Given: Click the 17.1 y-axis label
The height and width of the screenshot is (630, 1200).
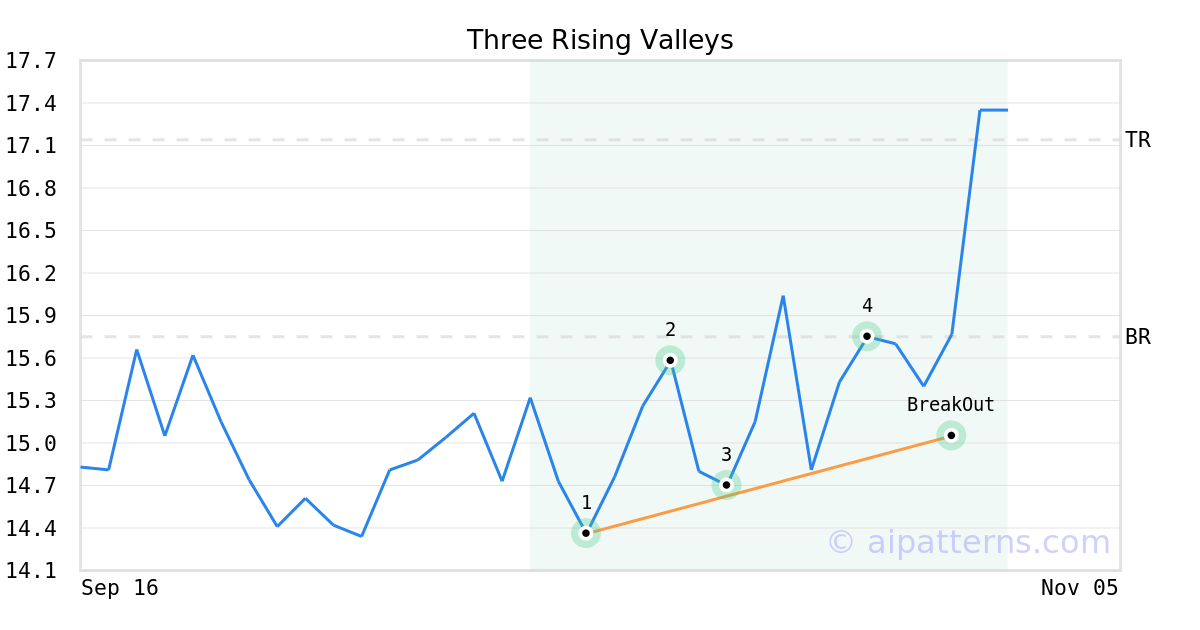Looking at the screenshot, I should (x=31, y=146).
